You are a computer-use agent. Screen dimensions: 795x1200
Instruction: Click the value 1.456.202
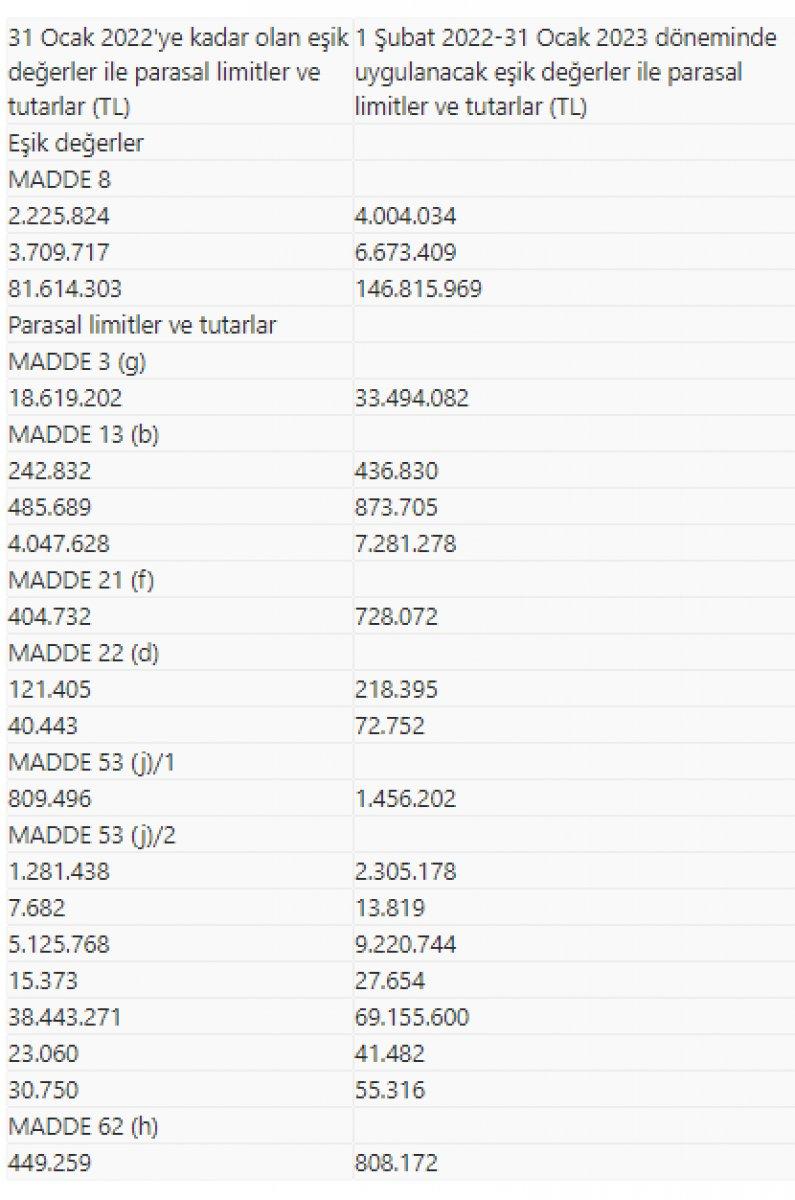[x=406, y=799]
